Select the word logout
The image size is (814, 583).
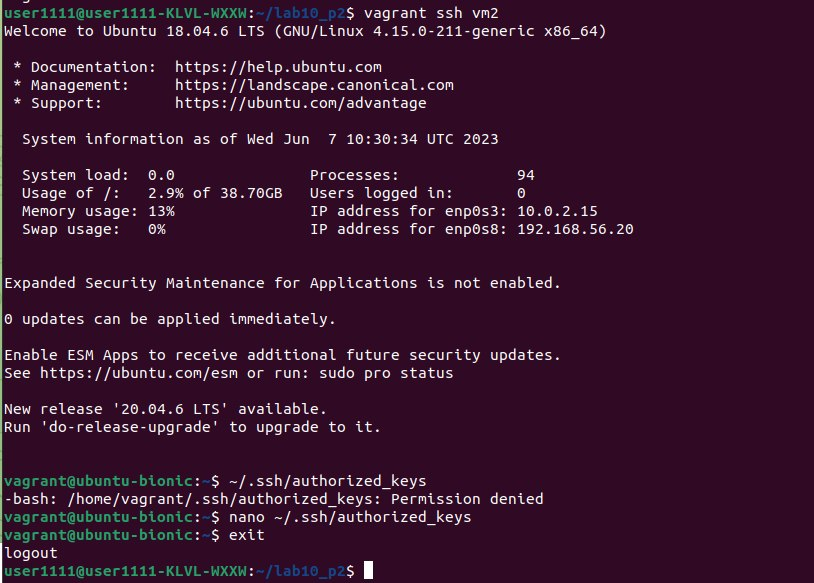(30, 553)
